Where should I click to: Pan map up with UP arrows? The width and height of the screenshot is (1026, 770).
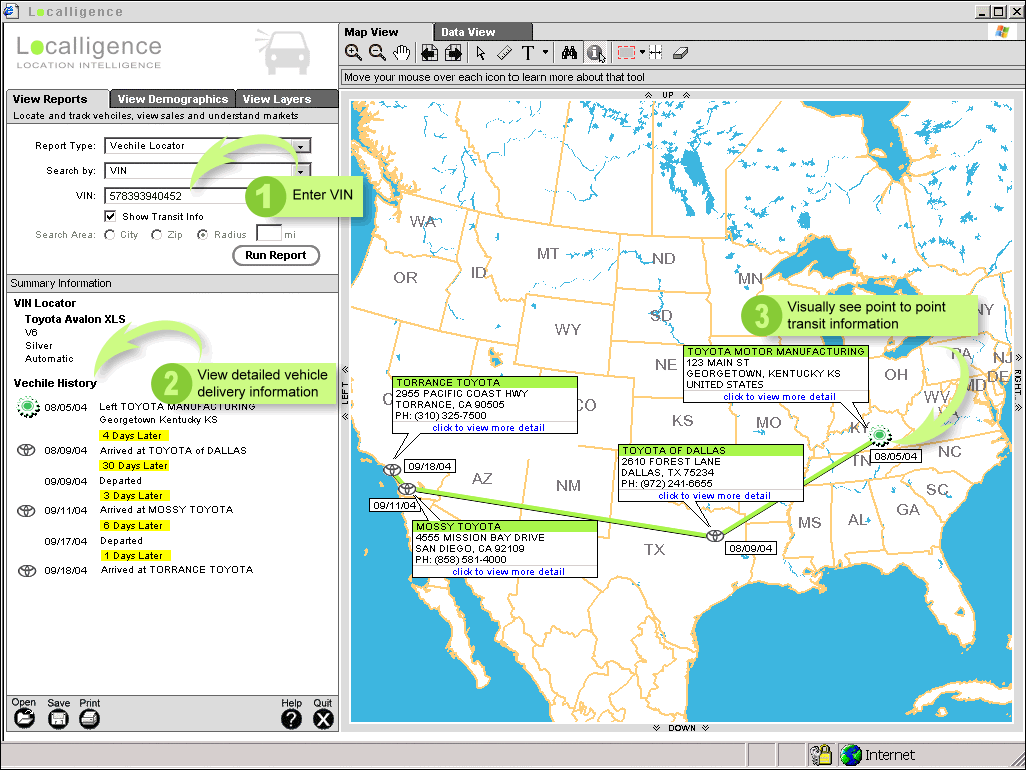(x=667, y=95)
